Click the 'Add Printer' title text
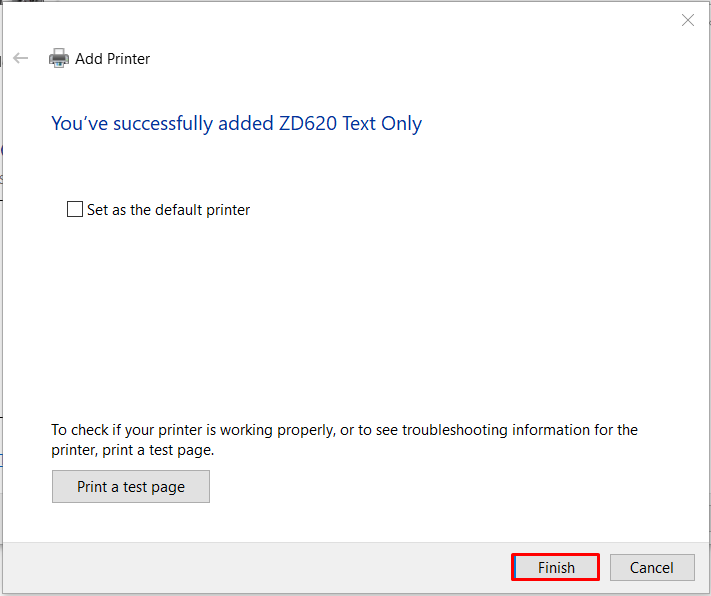The width and height of the screenshot is (711, 596). (113, 59)
